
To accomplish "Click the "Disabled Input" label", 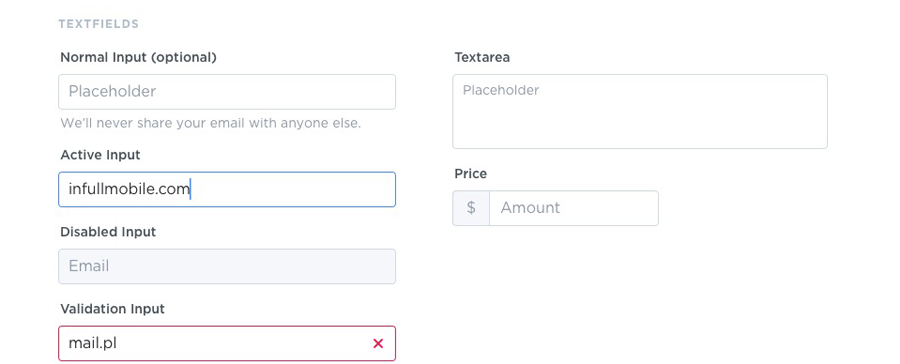I will pos(108,232).
